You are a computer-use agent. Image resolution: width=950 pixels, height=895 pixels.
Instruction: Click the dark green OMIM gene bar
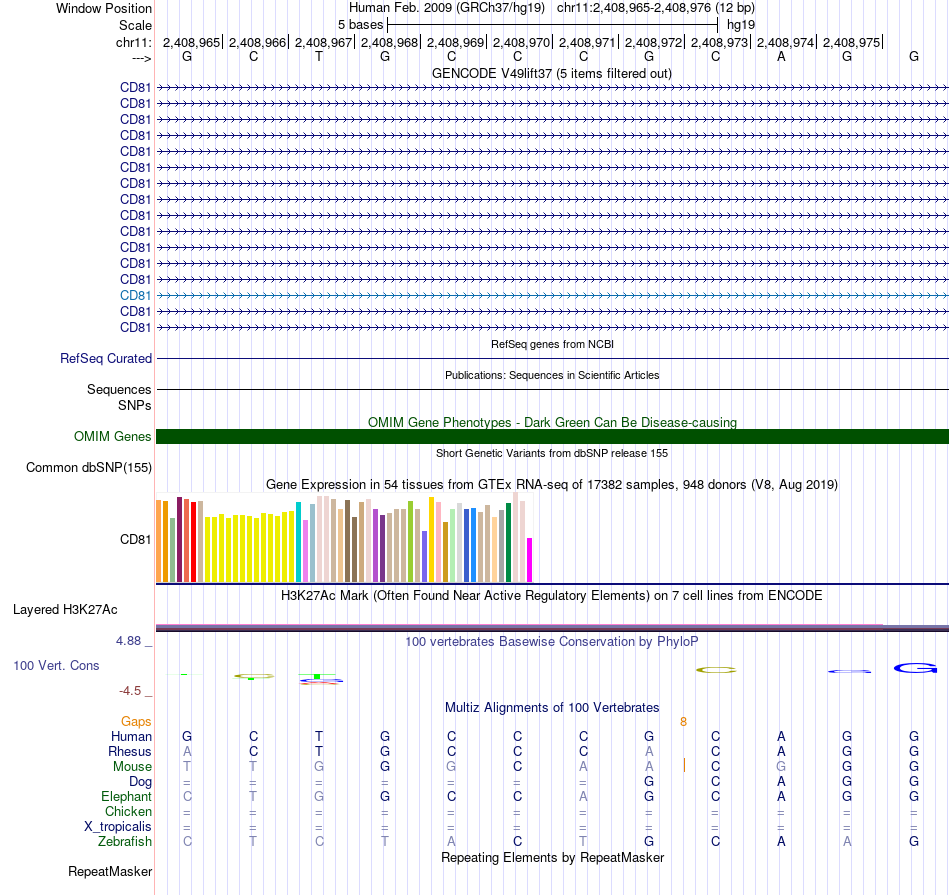pyautogui.click(x=552, y=436)
